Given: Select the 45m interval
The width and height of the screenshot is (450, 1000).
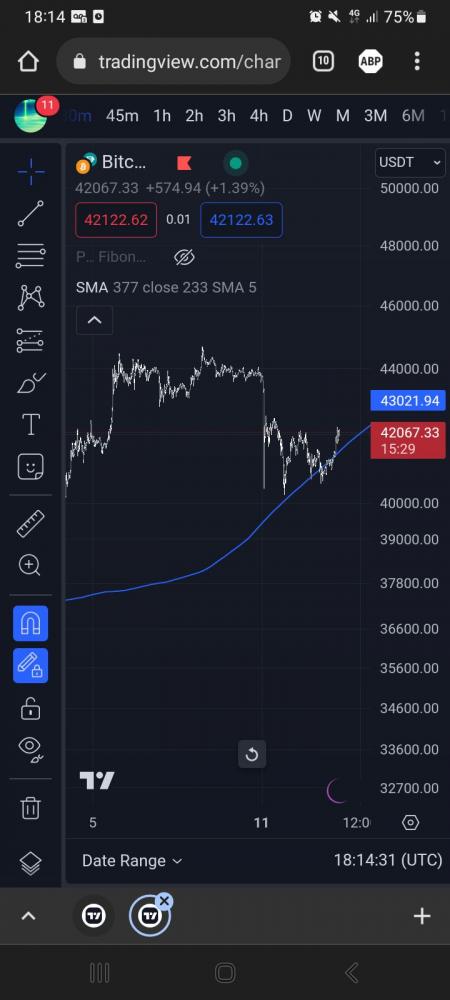Looking at the screenshot, I should [122, 116].
